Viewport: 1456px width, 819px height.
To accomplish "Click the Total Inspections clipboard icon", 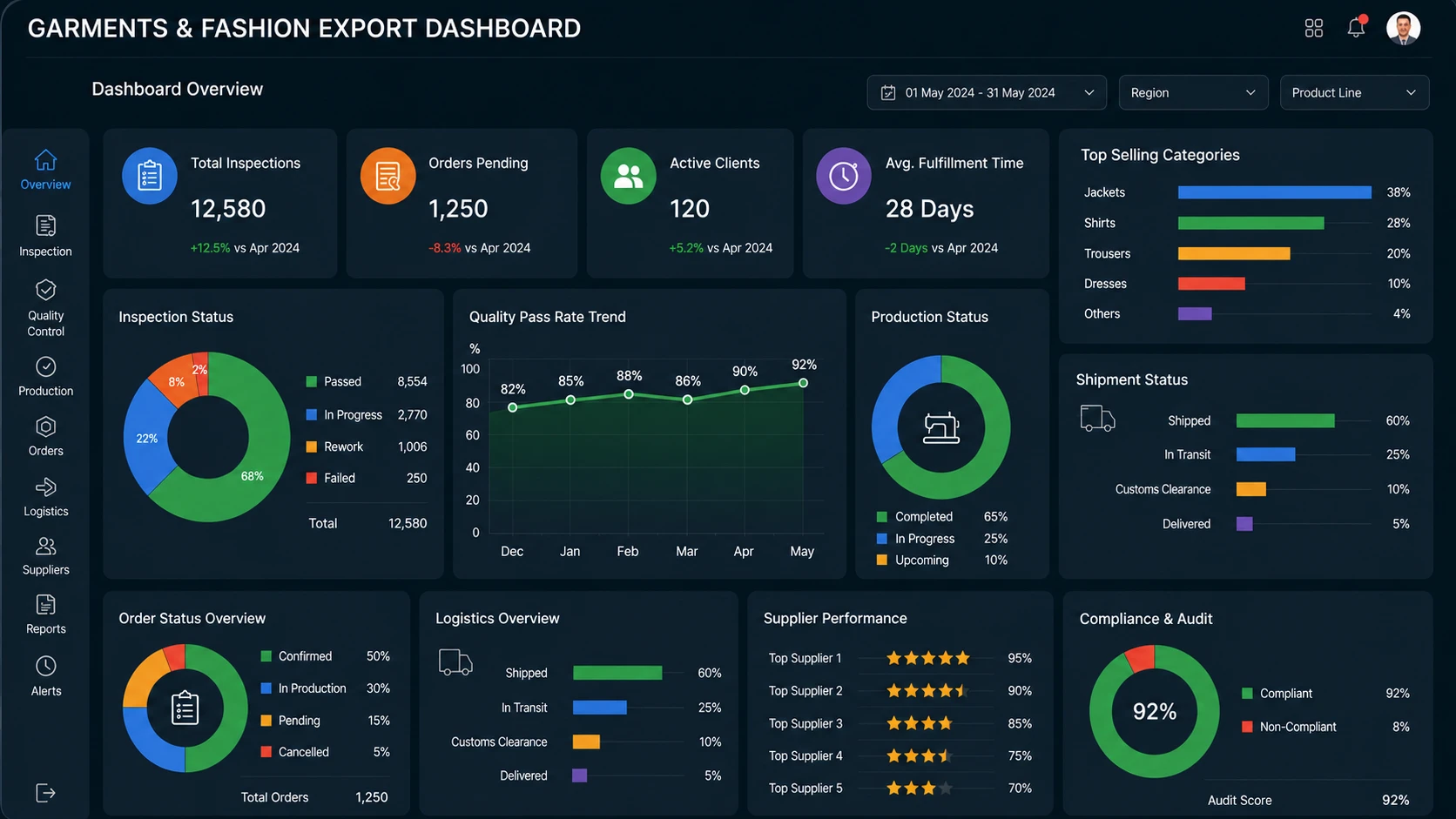I will click(x=150, y=176).
